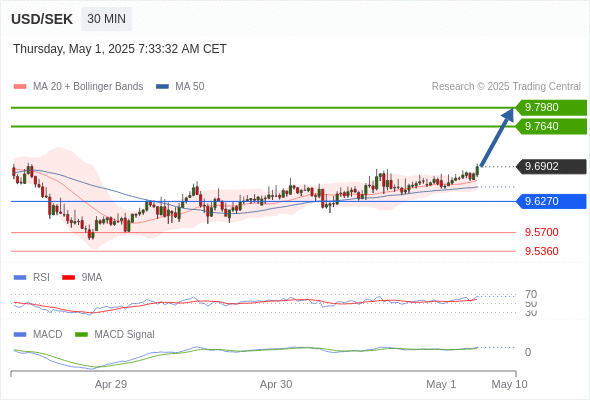
Task: Click the RSI 70 level label
Action: [531, 294]
